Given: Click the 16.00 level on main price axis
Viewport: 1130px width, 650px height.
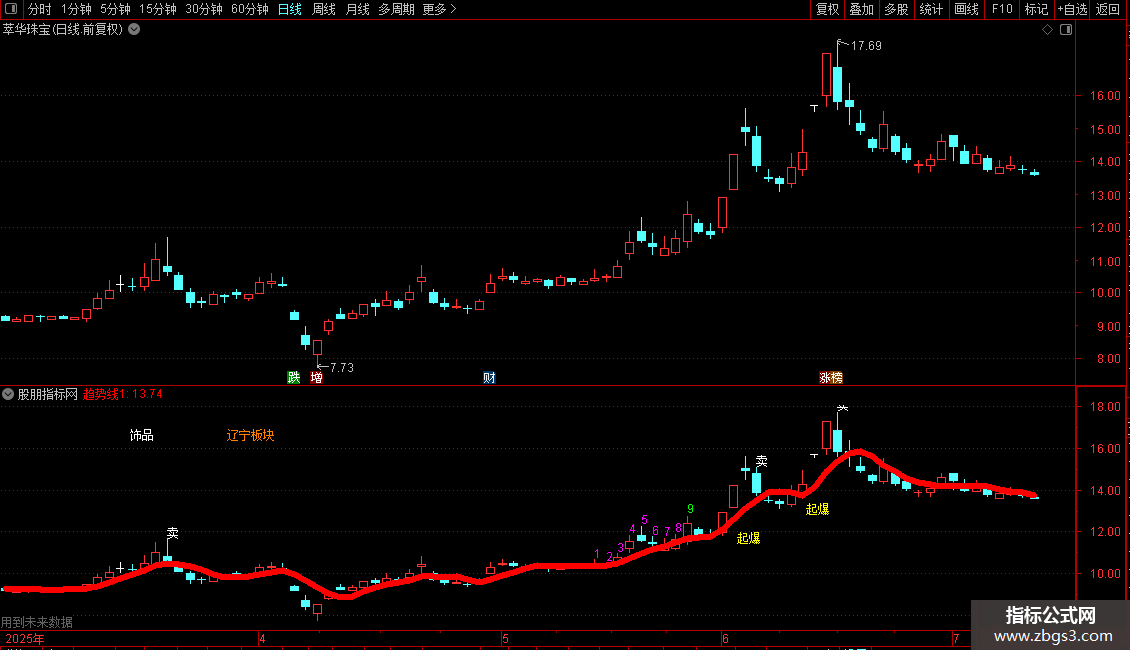Looking at the screenshot, I should click(x=1105, y=96).
